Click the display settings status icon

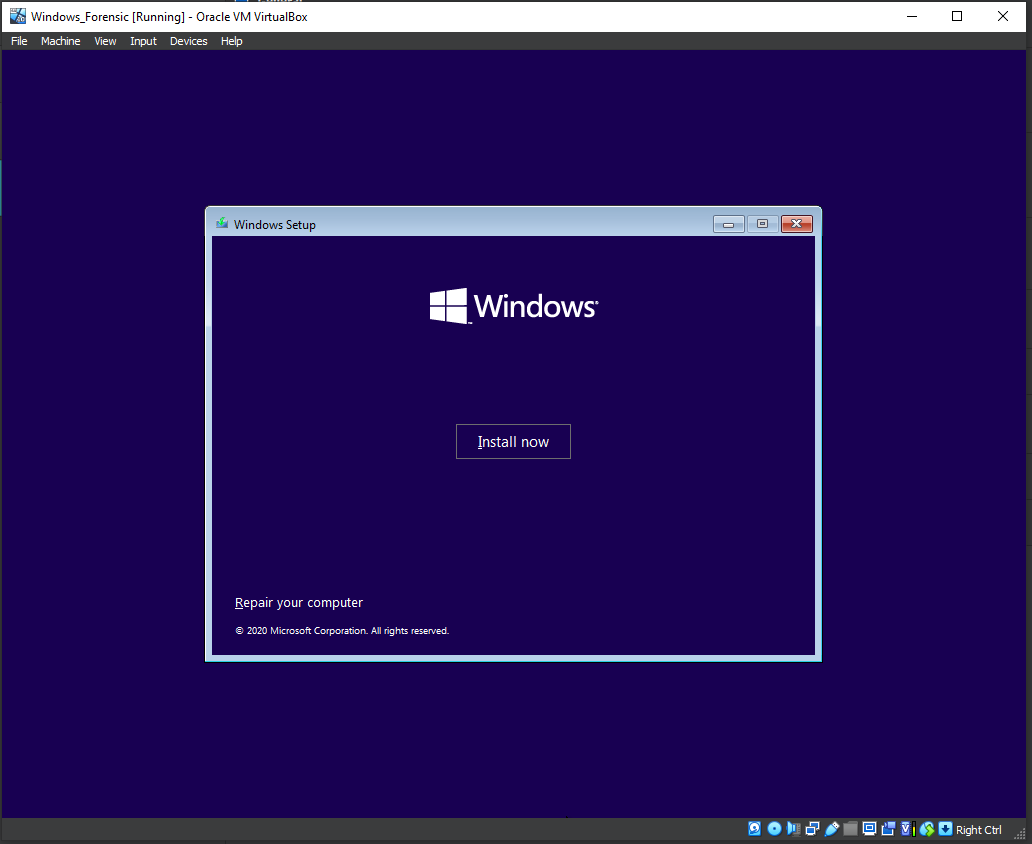point(870,829)
